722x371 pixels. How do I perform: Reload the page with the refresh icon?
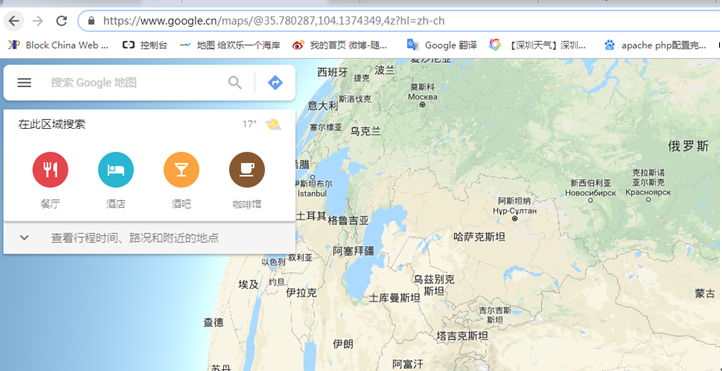(x=61, y=21)
